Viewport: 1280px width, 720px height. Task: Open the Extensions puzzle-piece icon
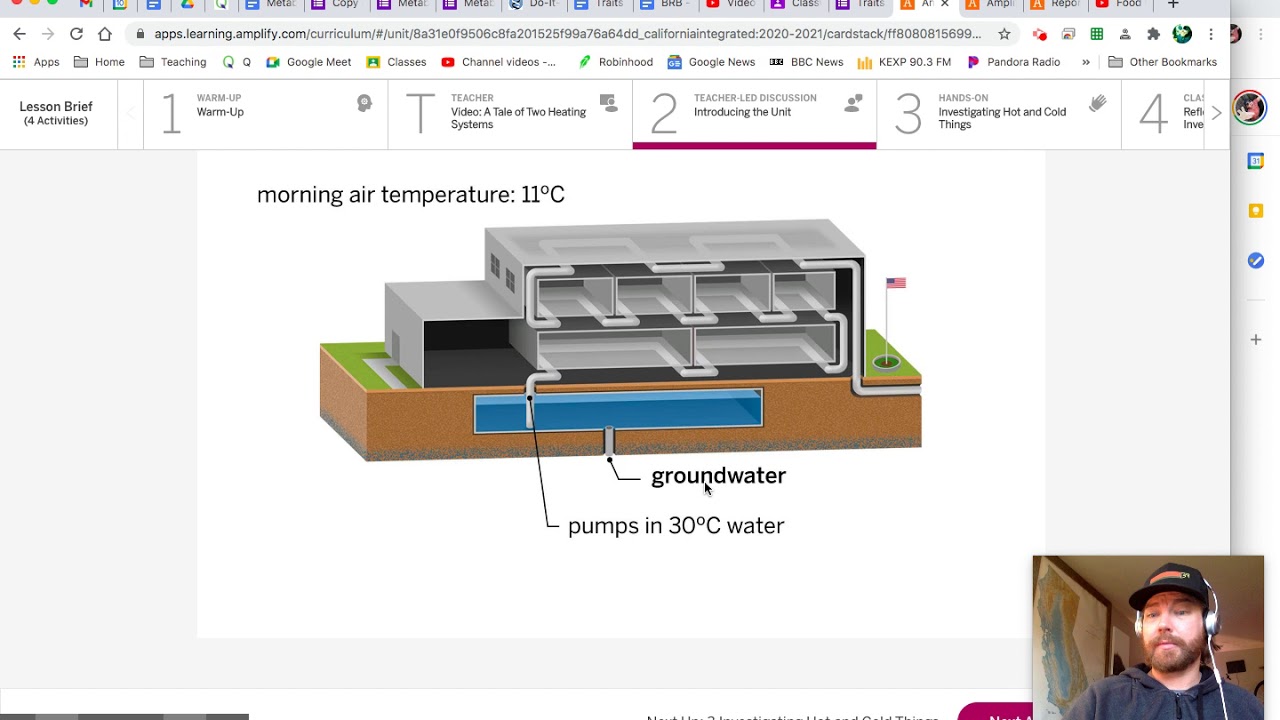click(1153, 34)
